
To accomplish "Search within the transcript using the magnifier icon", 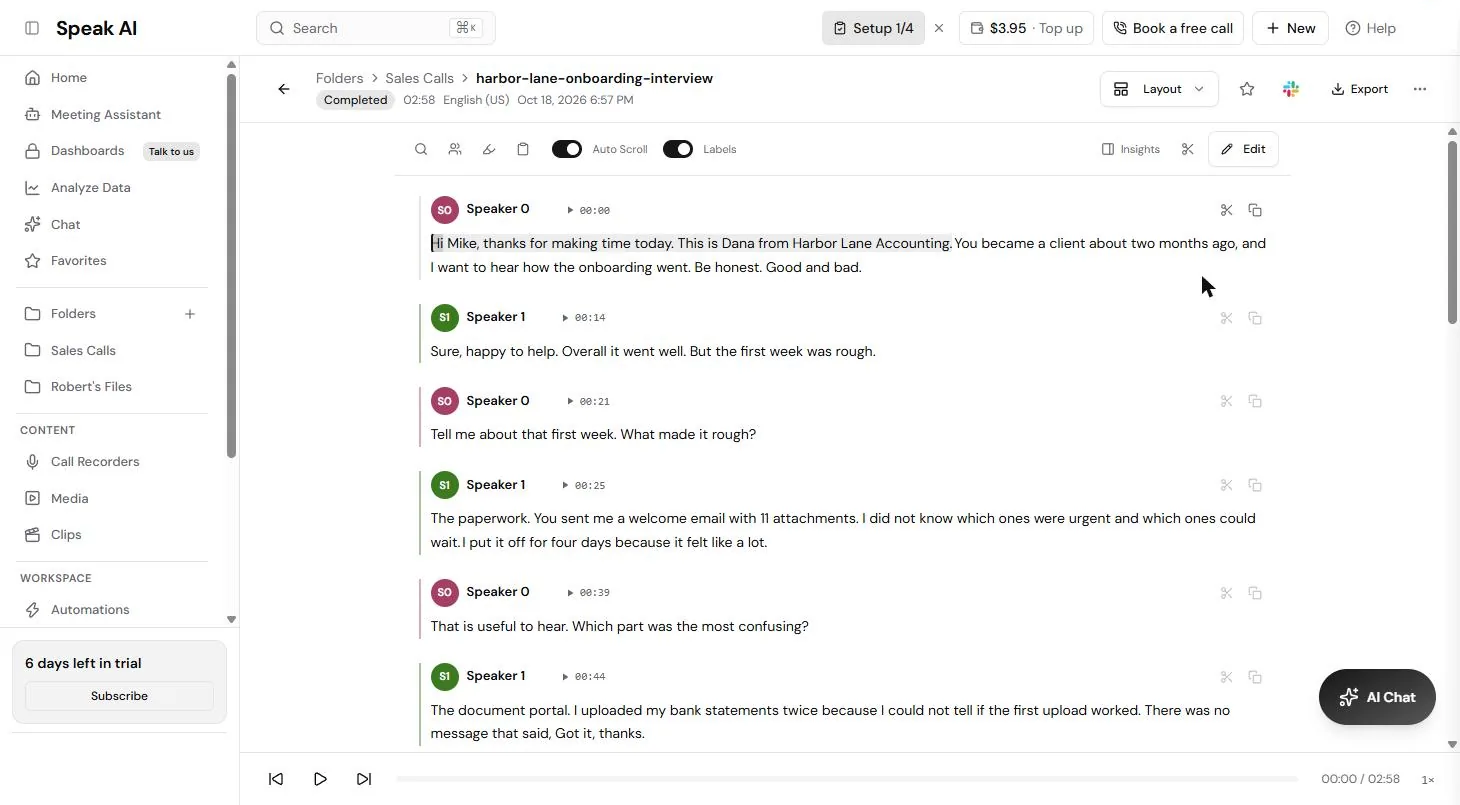I will point(421,149).
